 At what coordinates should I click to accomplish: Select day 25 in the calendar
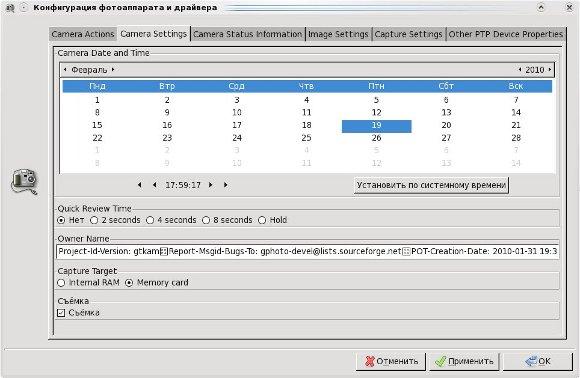coord(306,138)
